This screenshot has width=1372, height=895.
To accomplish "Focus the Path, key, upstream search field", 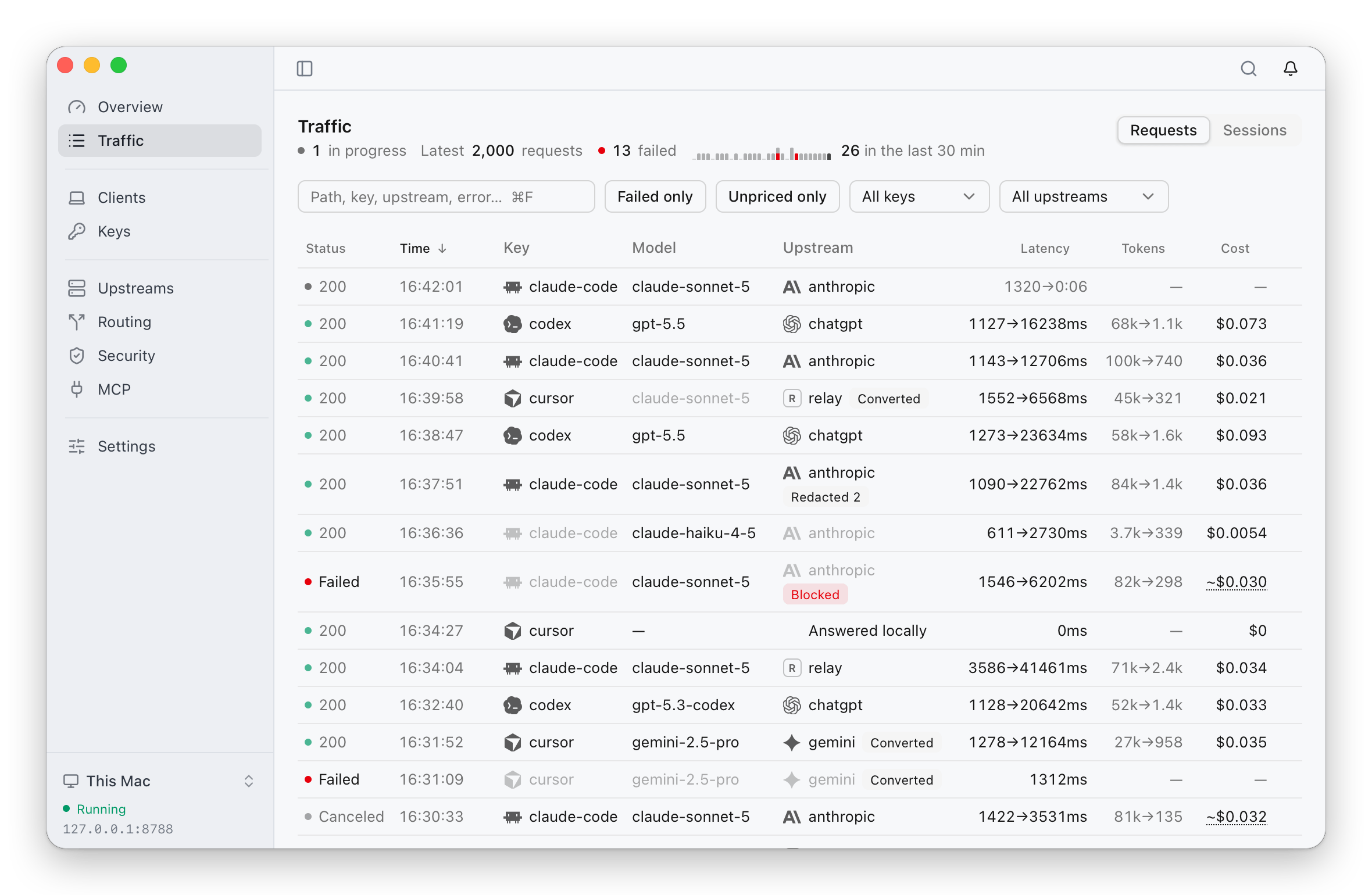I will coord(446,196).
